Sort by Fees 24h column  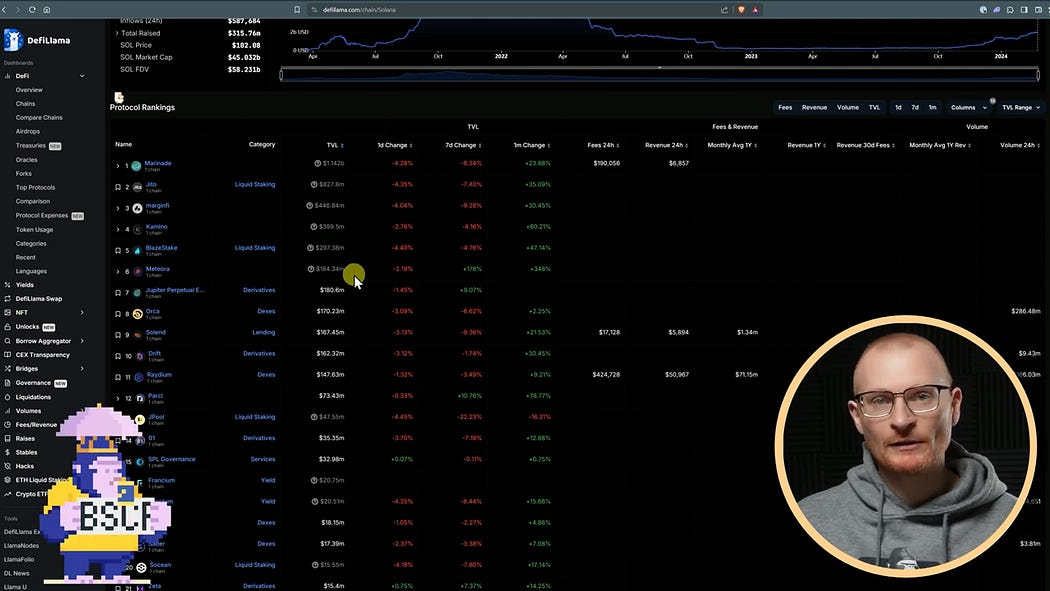(x=603, y=145)
